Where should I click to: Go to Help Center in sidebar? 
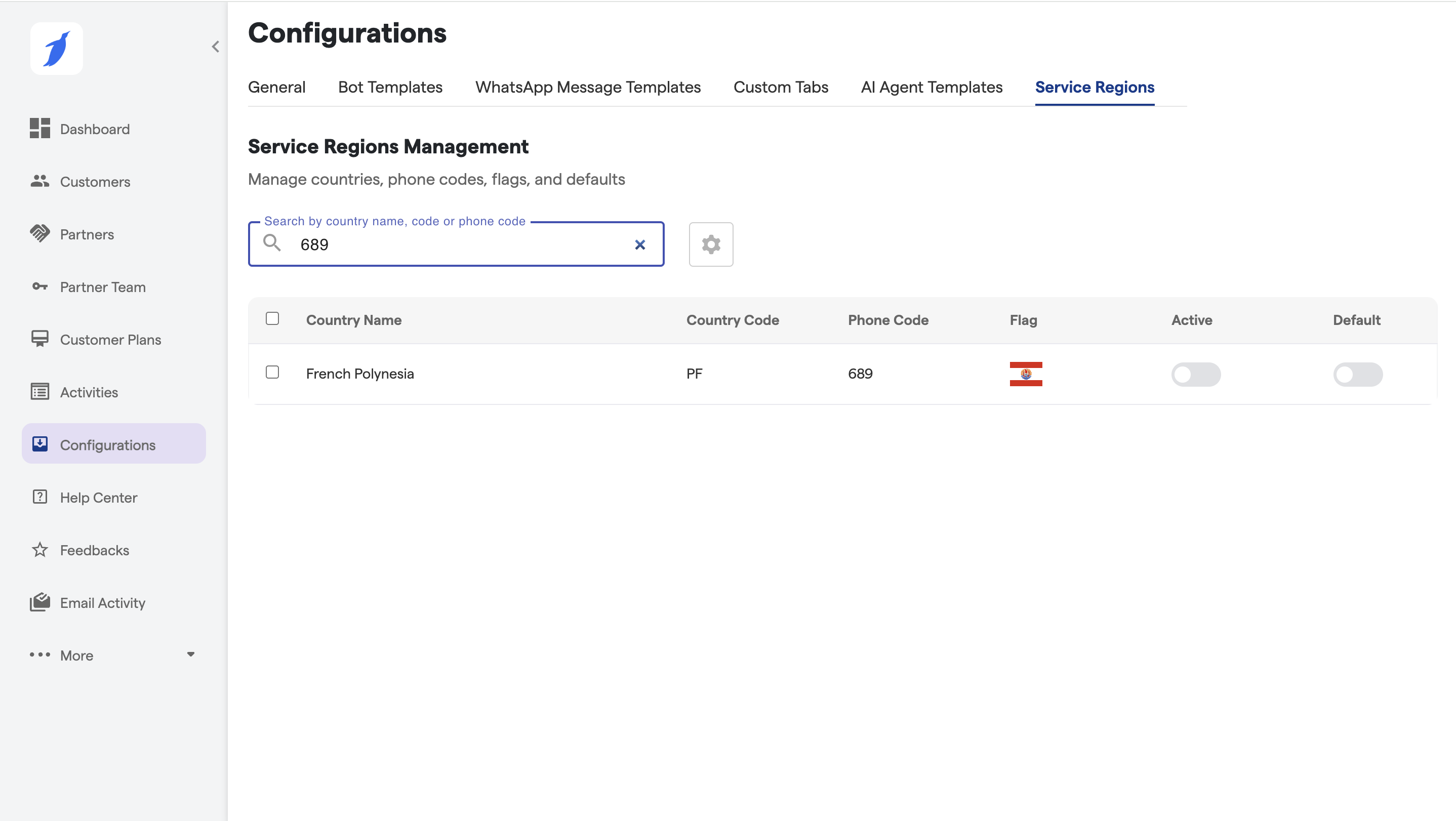(x=98, y=497)
